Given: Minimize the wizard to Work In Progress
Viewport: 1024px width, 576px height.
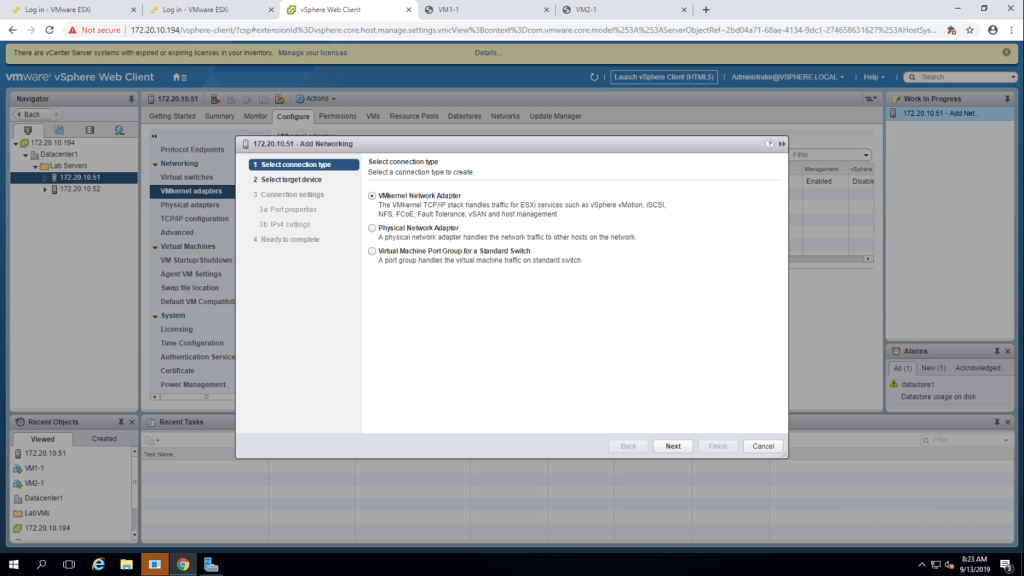Looking at the screenshot, I should [x=781, y=144].
